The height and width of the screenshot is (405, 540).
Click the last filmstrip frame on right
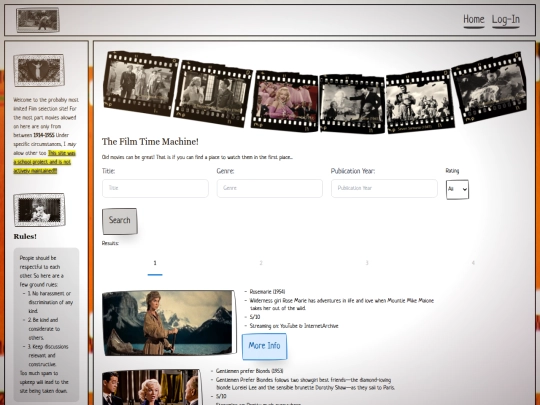coord(490,88)
